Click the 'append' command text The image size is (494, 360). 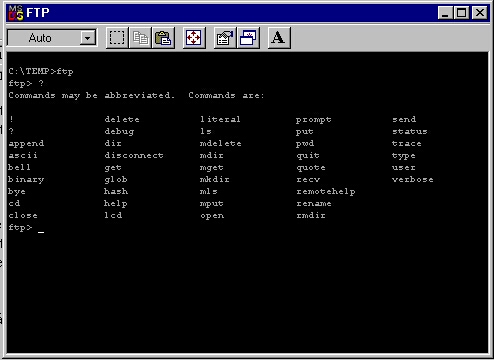(x=26, y=144)
